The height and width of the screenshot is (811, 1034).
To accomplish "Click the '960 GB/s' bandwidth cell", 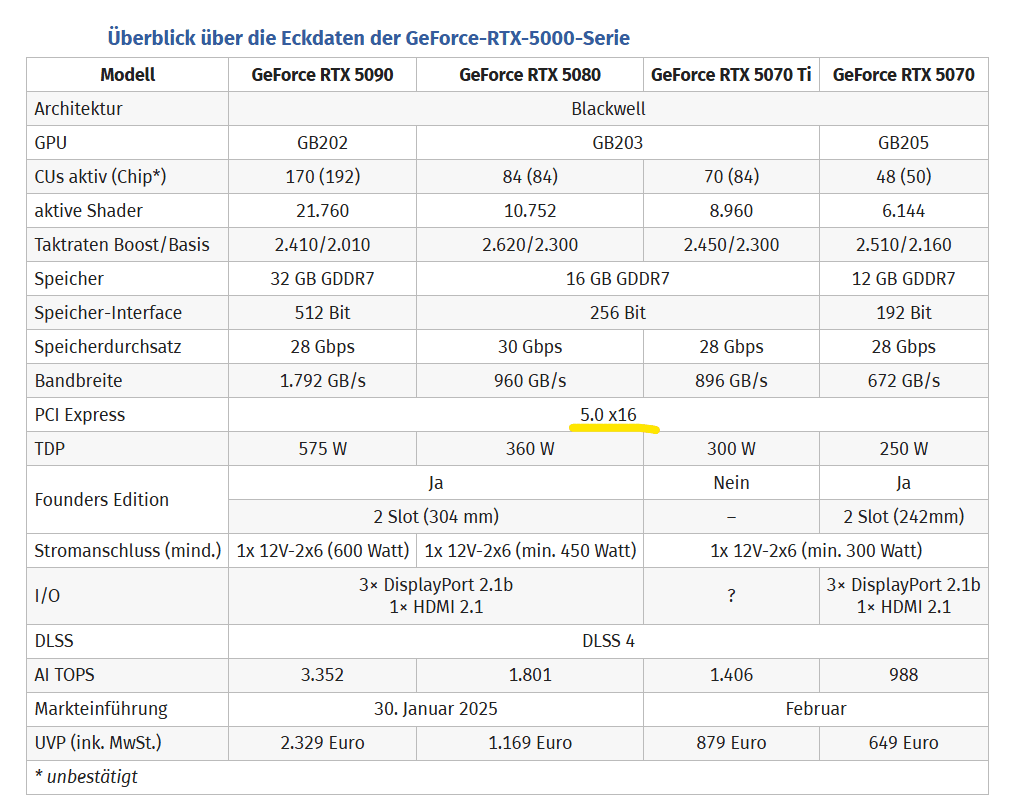I will coord(530,380).
